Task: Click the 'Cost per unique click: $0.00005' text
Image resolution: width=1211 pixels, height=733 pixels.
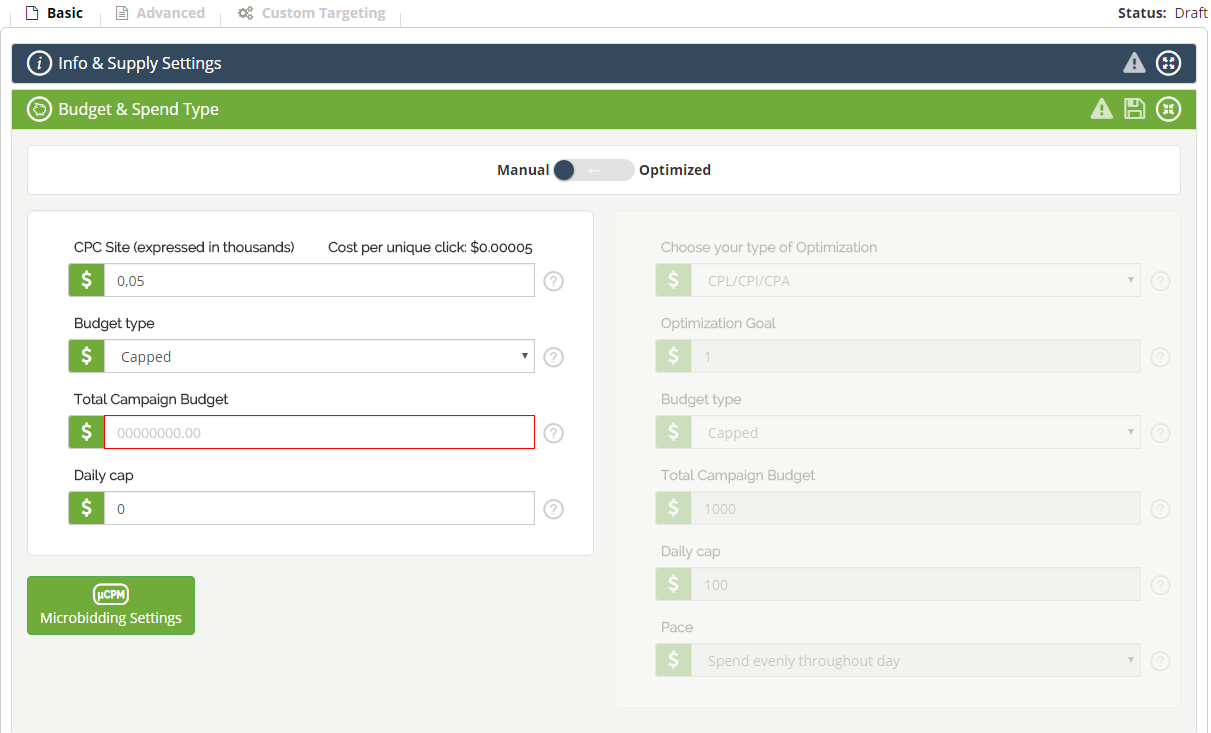Action: [x=430, y=247]
